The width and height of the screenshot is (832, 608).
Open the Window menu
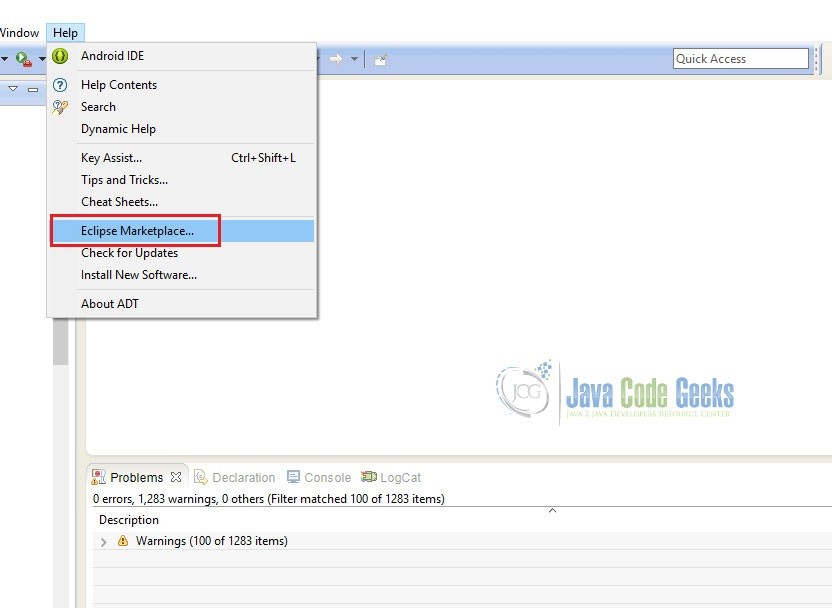coord(19,33)
